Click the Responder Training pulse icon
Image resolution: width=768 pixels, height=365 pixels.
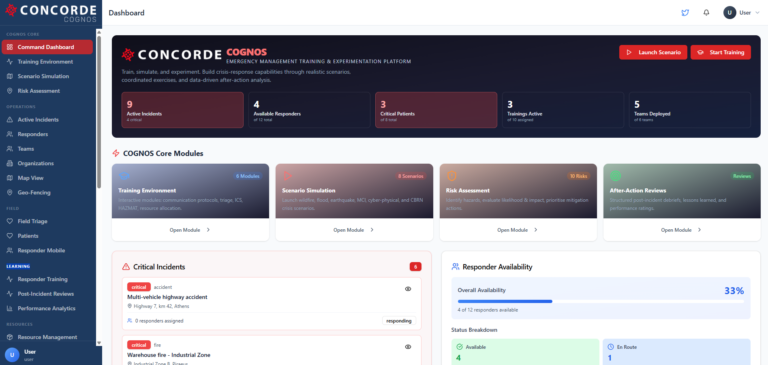[9, 279]
